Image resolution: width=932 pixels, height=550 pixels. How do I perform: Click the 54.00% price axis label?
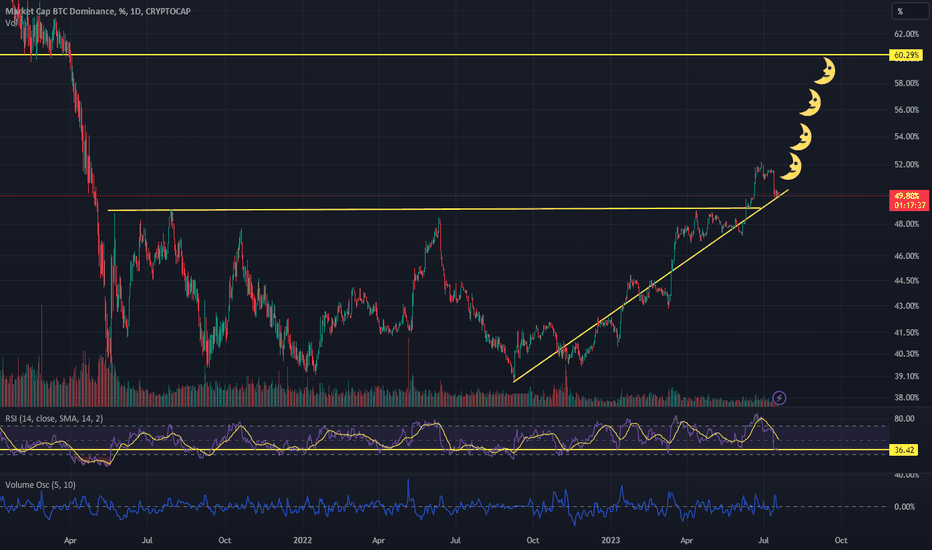pyautogui.click(x=906, y=137)
